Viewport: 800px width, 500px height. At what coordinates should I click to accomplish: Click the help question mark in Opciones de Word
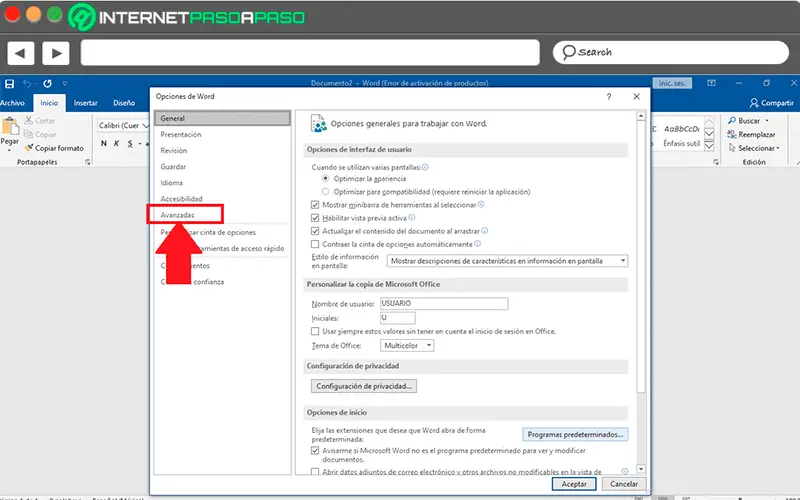(x=609, y=96)
